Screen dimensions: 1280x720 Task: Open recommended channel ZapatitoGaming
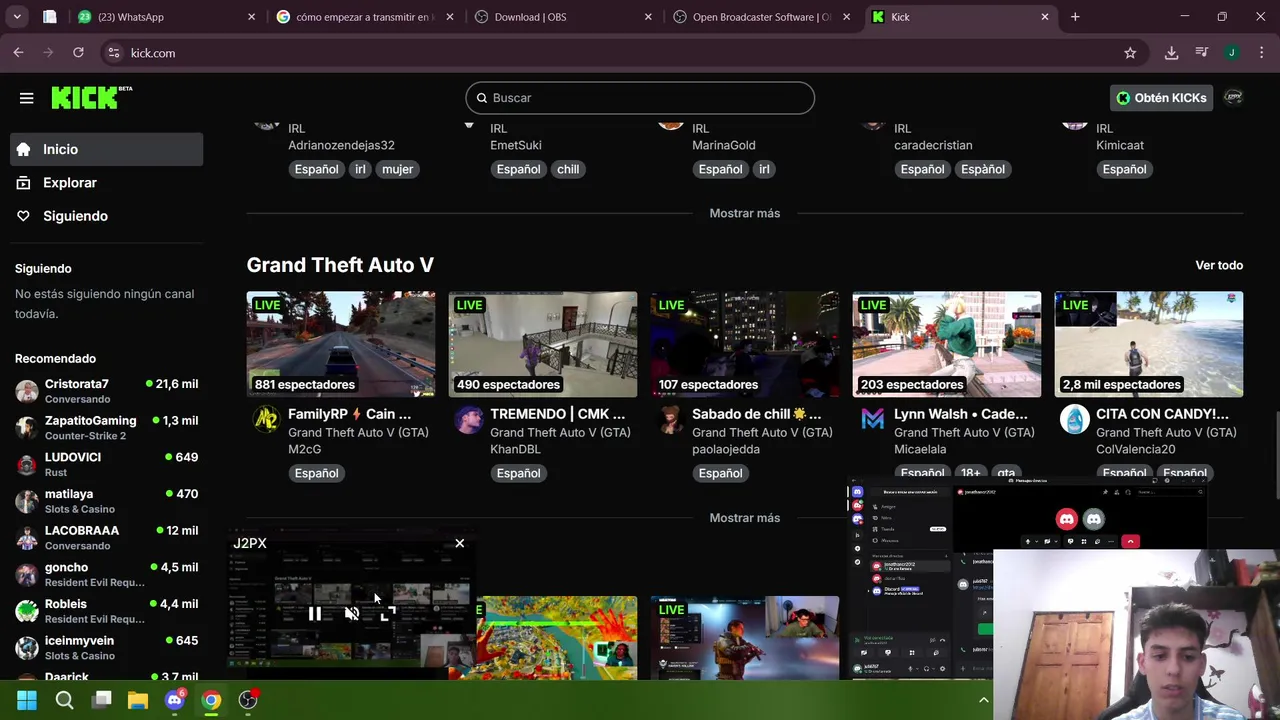(x=106, y=428)
